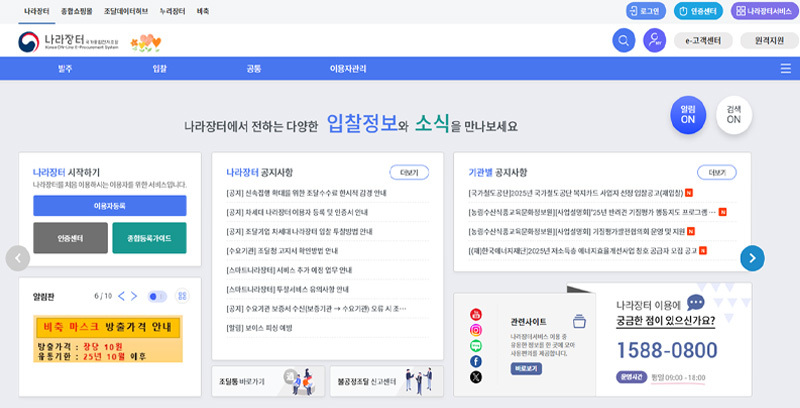Toggle the 검색 ON round button
Screen dimensions: 800x408
734,115
